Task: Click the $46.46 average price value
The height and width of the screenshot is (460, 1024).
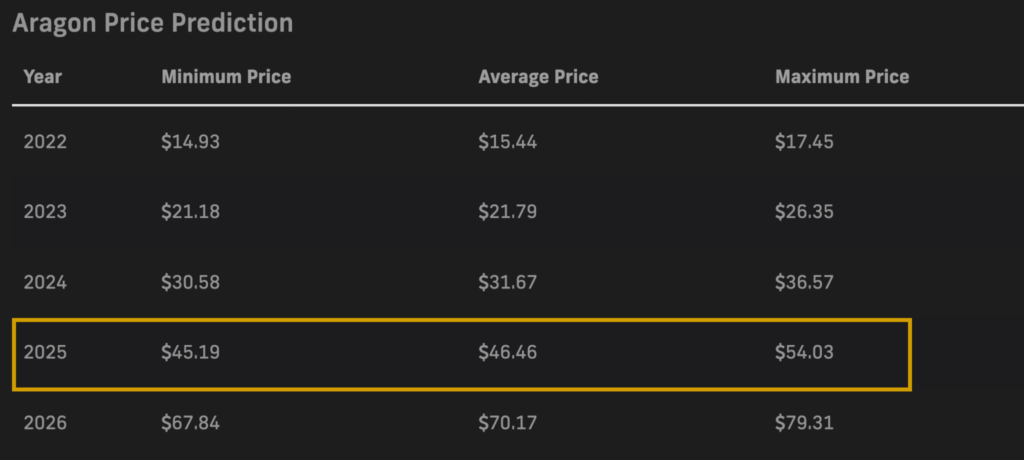Action: point(507,353)
